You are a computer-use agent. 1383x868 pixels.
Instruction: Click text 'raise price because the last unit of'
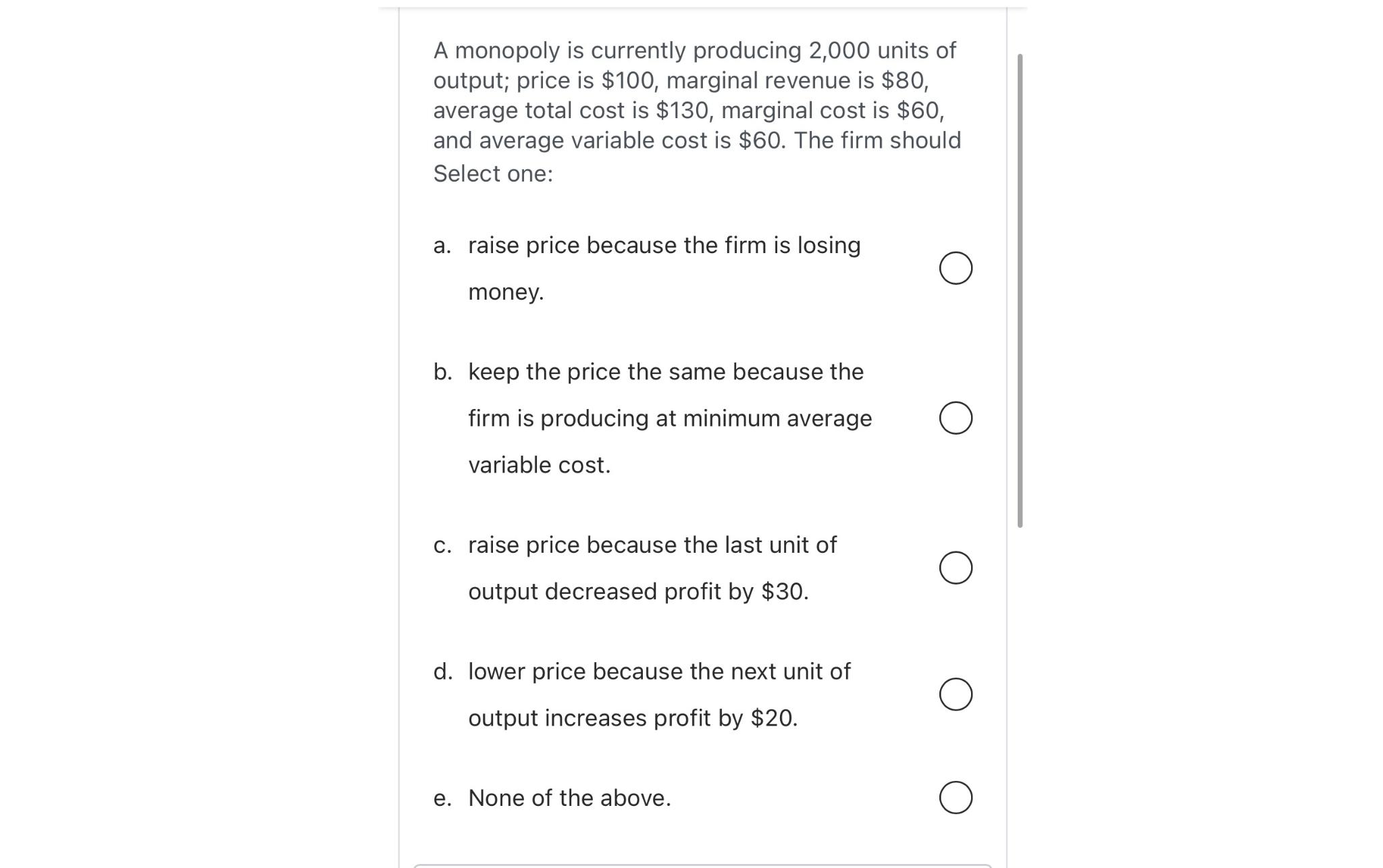tap(652, 545)
